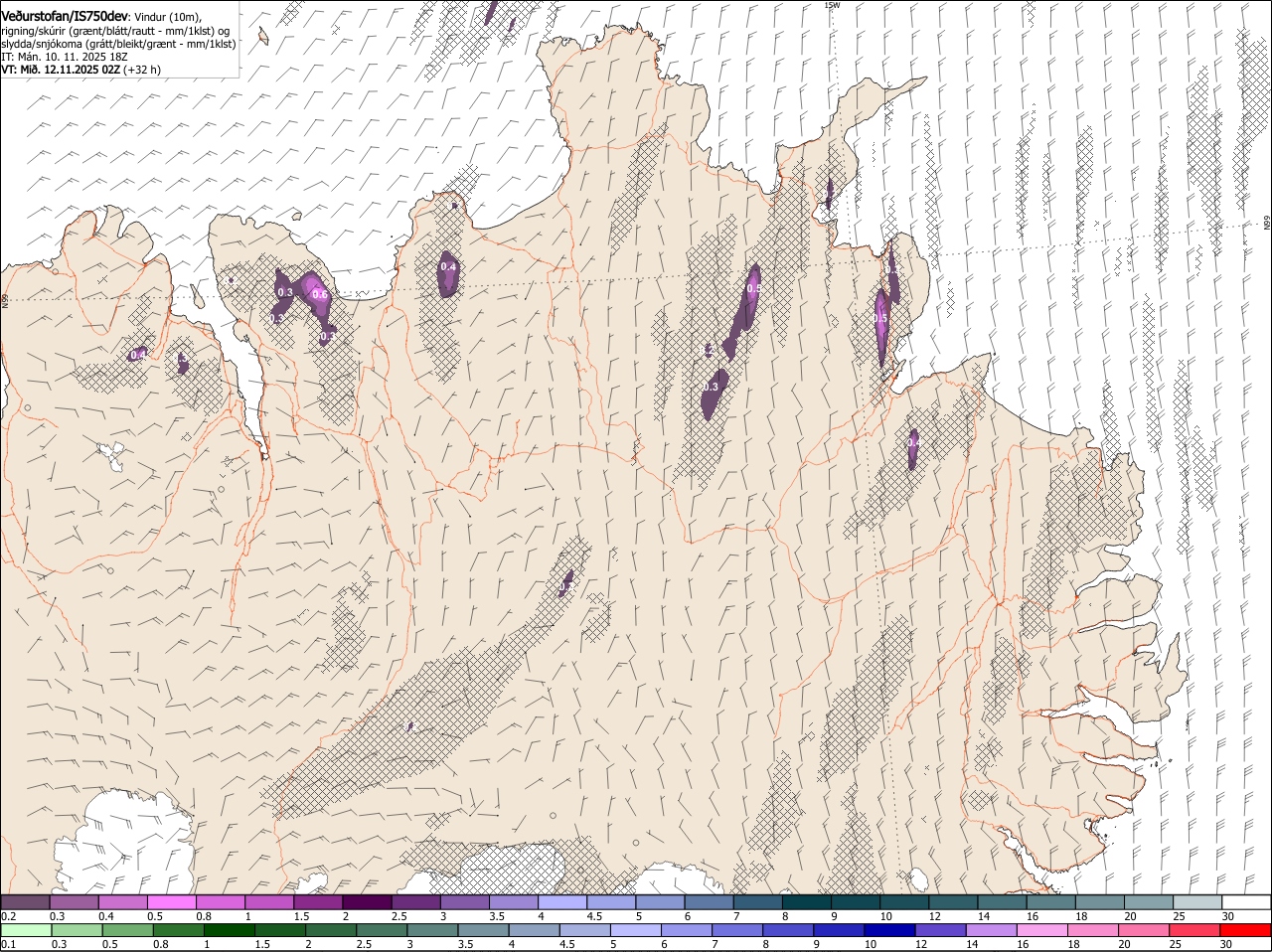Click the crimson 25 swatch in lower legend row
The width and height of the screenshot is (1272, 952).
tap(1193, 930)
